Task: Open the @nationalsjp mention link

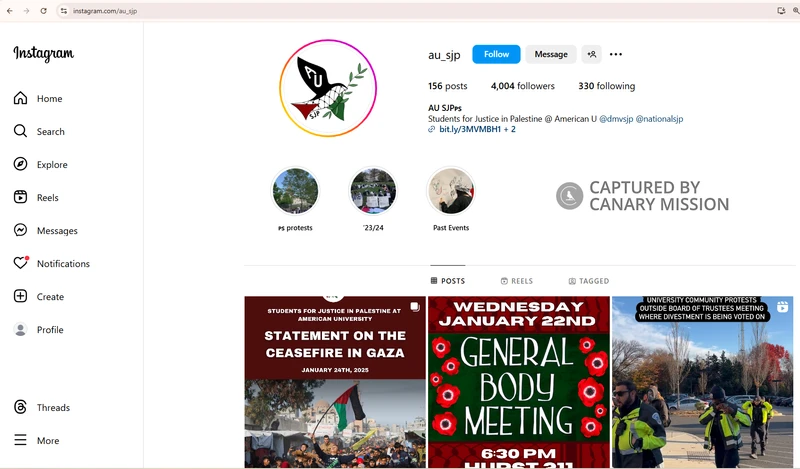Action: point(659,119)
